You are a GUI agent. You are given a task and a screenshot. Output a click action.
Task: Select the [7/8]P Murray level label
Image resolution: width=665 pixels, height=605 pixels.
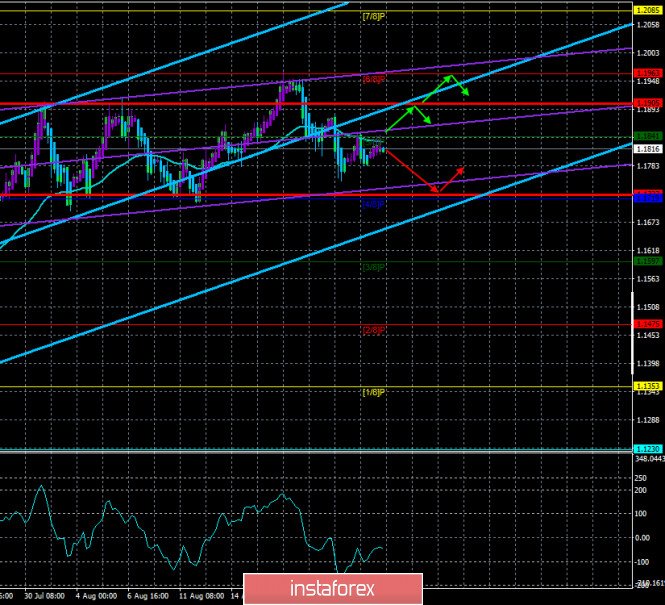coord(374,17)
